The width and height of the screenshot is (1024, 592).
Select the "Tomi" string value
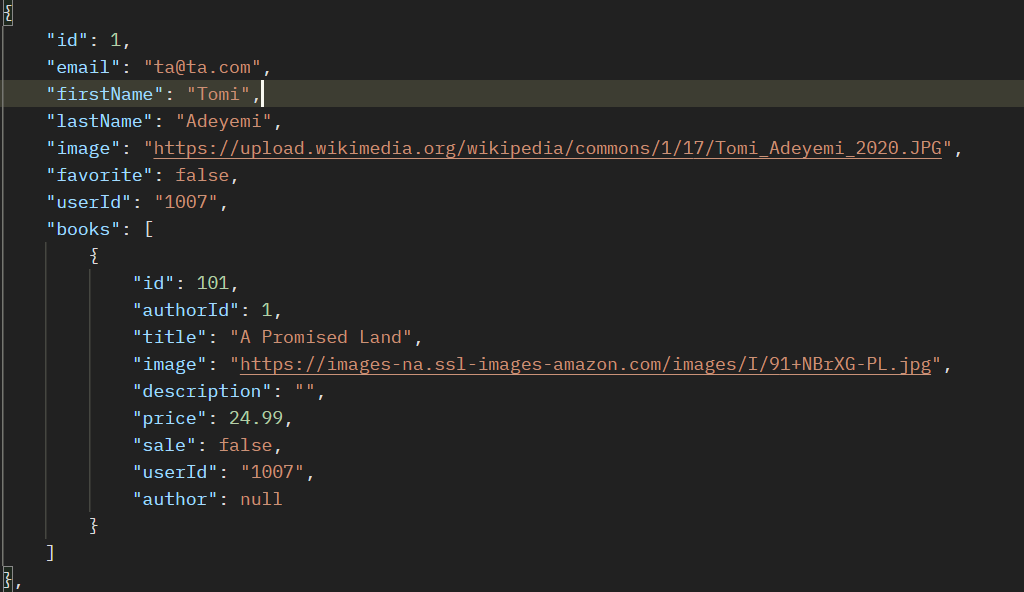(218, 94)
